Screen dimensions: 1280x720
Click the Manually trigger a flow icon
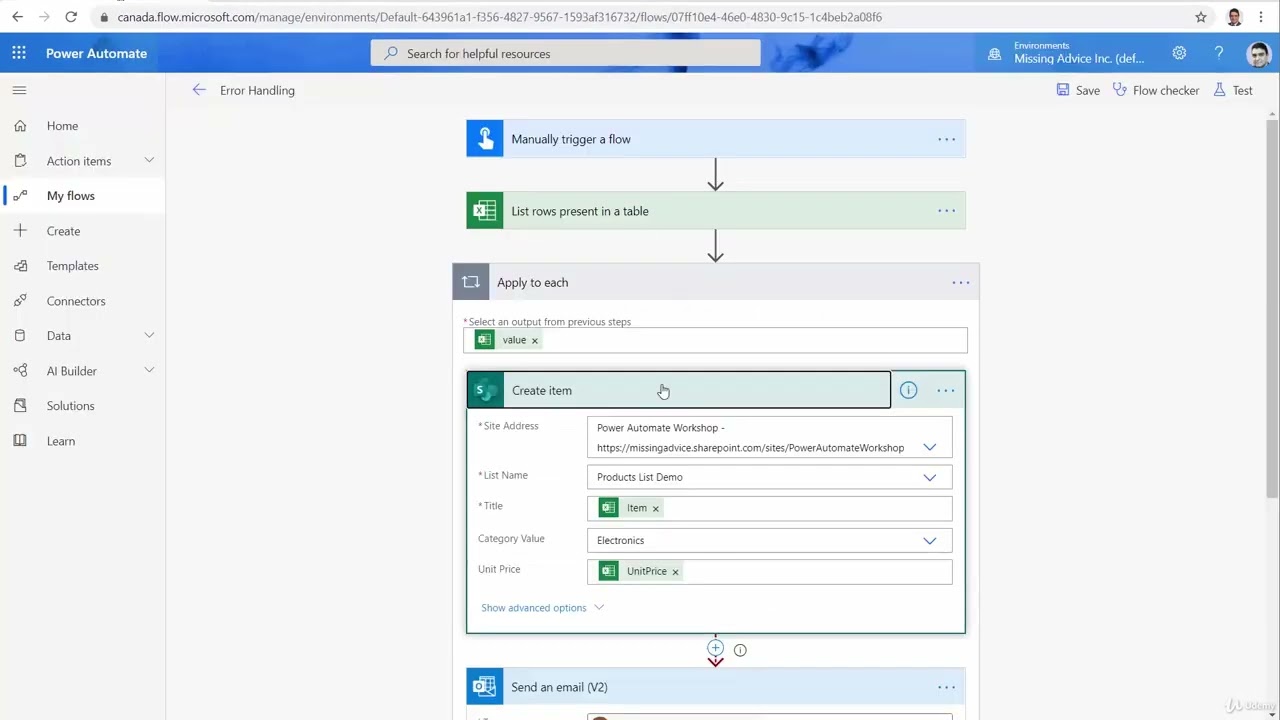[x=485, y=139]
